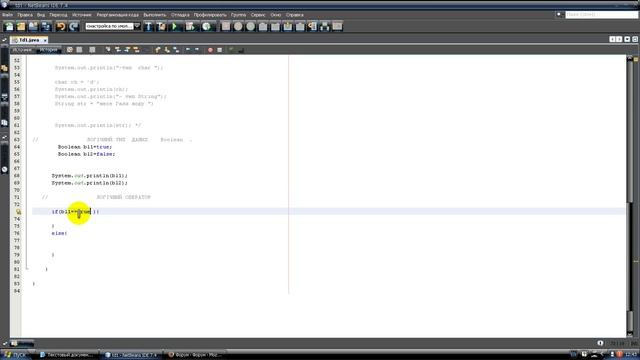640x360 pixels.
Task: Click the Shift Line Right icon
Action: point(197,50)
